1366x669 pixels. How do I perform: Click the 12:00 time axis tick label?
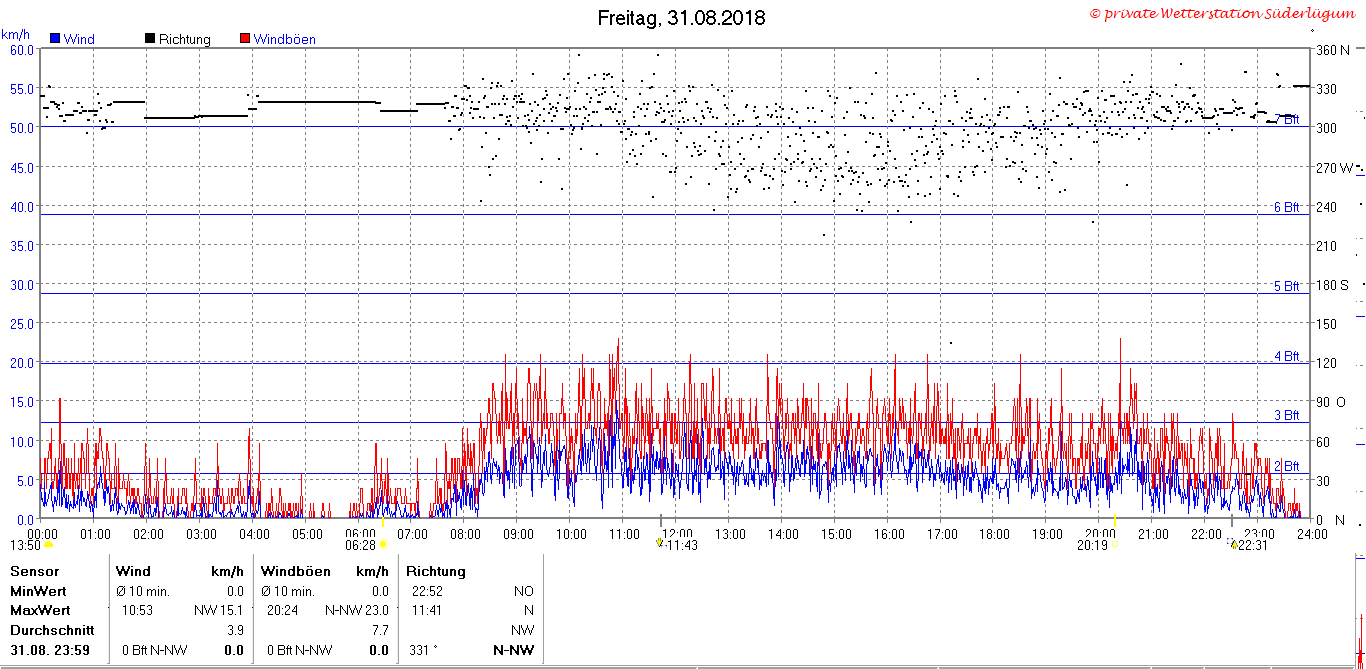coord(678,534)
